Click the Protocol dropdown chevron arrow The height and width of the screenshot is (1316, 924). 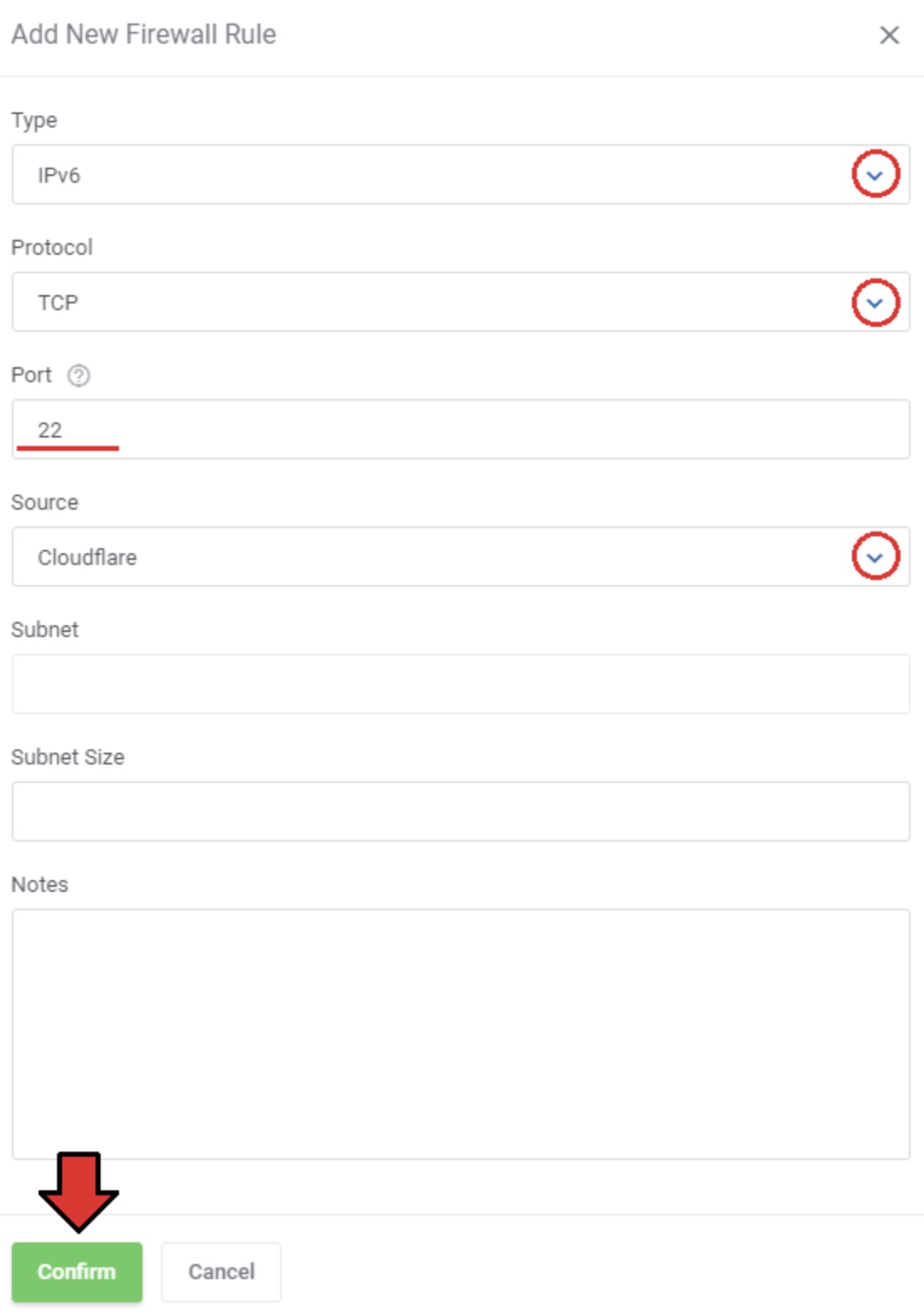click(875, 303)
